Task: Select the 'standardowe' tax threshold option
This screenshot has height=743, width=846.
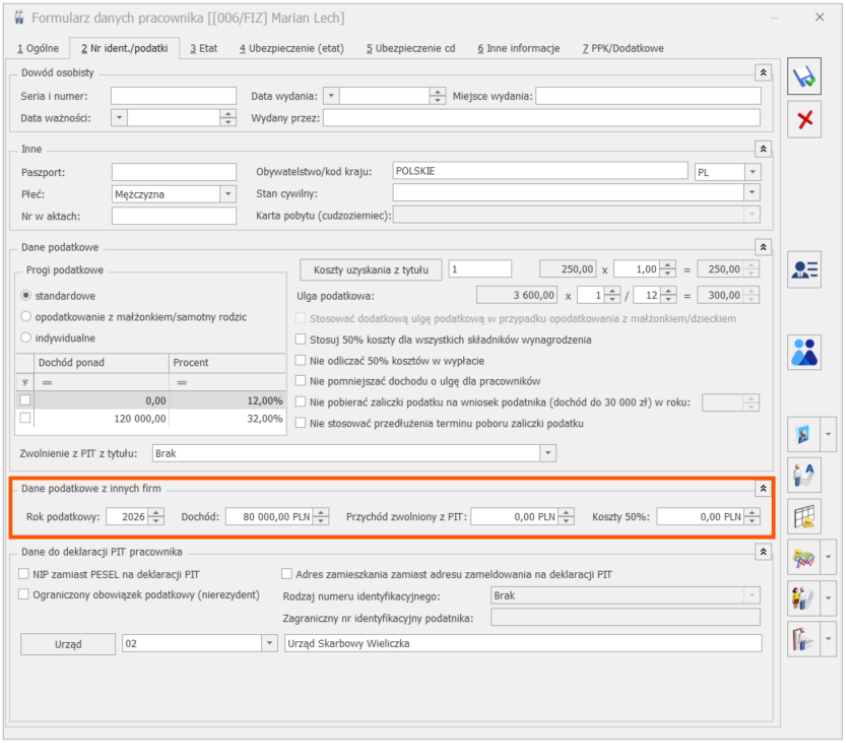Action: pyautogui.click(x=26, y=296)
